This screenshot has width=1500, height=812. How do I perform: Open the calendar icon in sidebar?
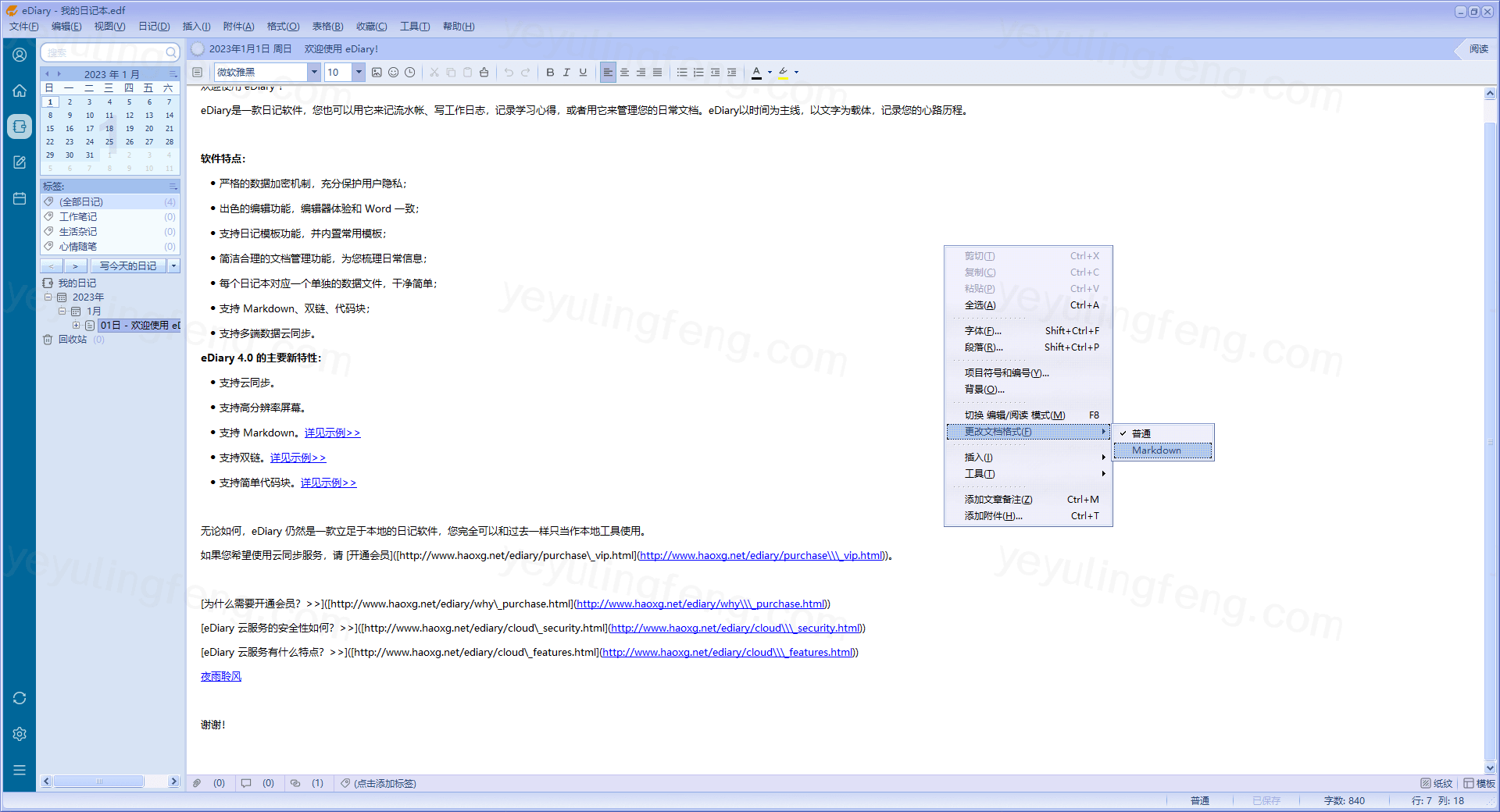[20, 198]
